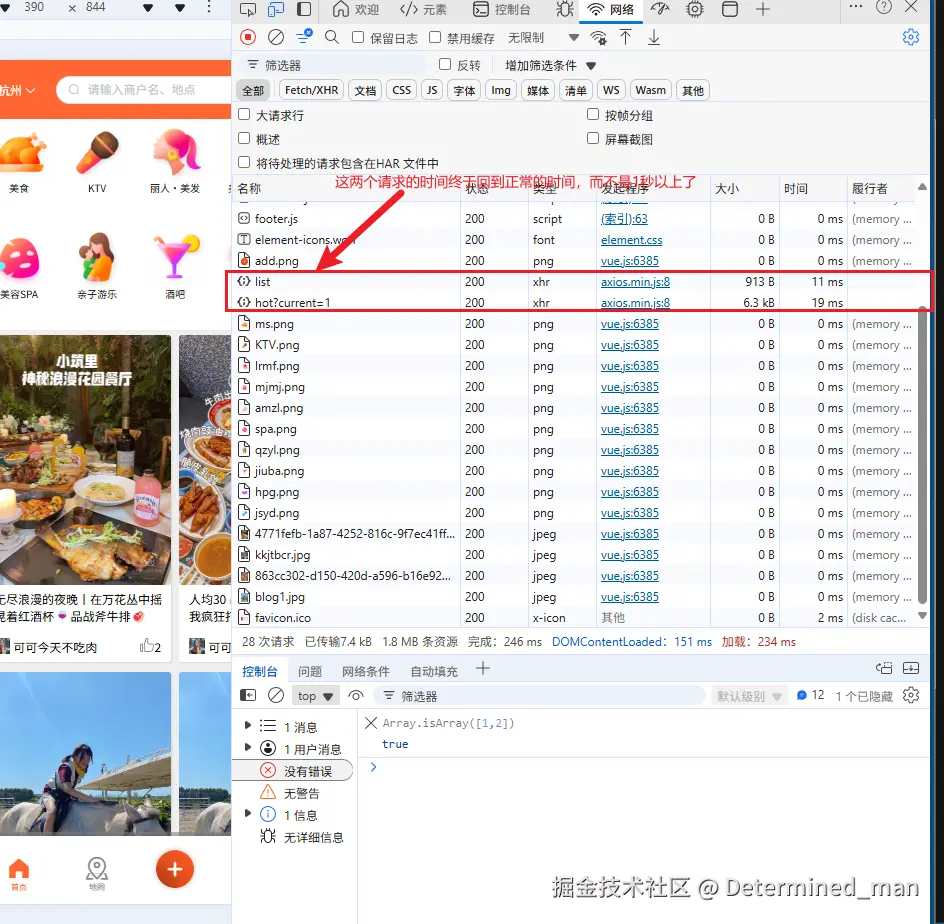This screenshot has width=944, height=924.
Task: Open network panel settings gear
Action: (x=911, y=37)
